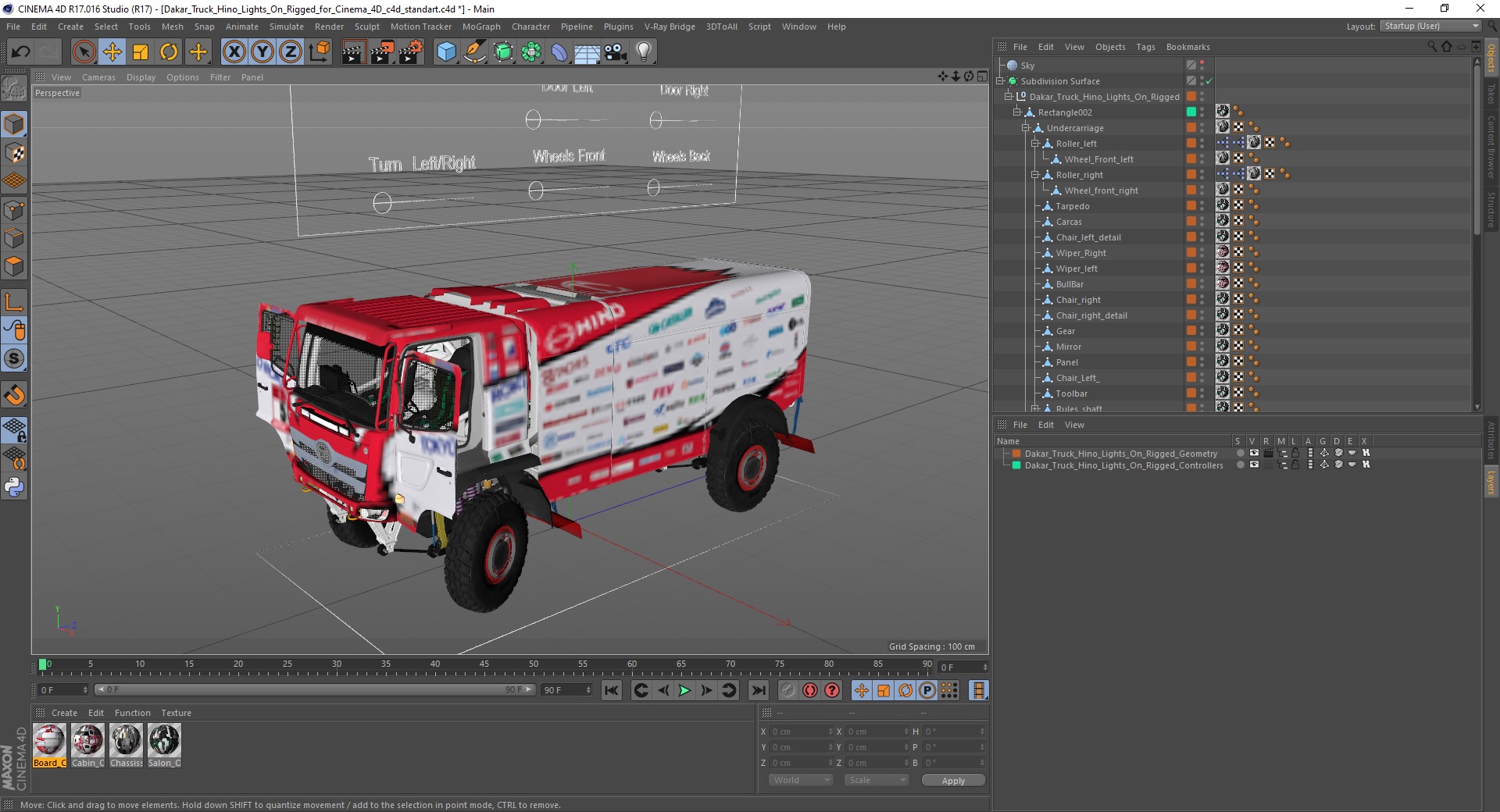
Task: Toggle Controllers layer solo dot
Action: (x=1240, y=465)
